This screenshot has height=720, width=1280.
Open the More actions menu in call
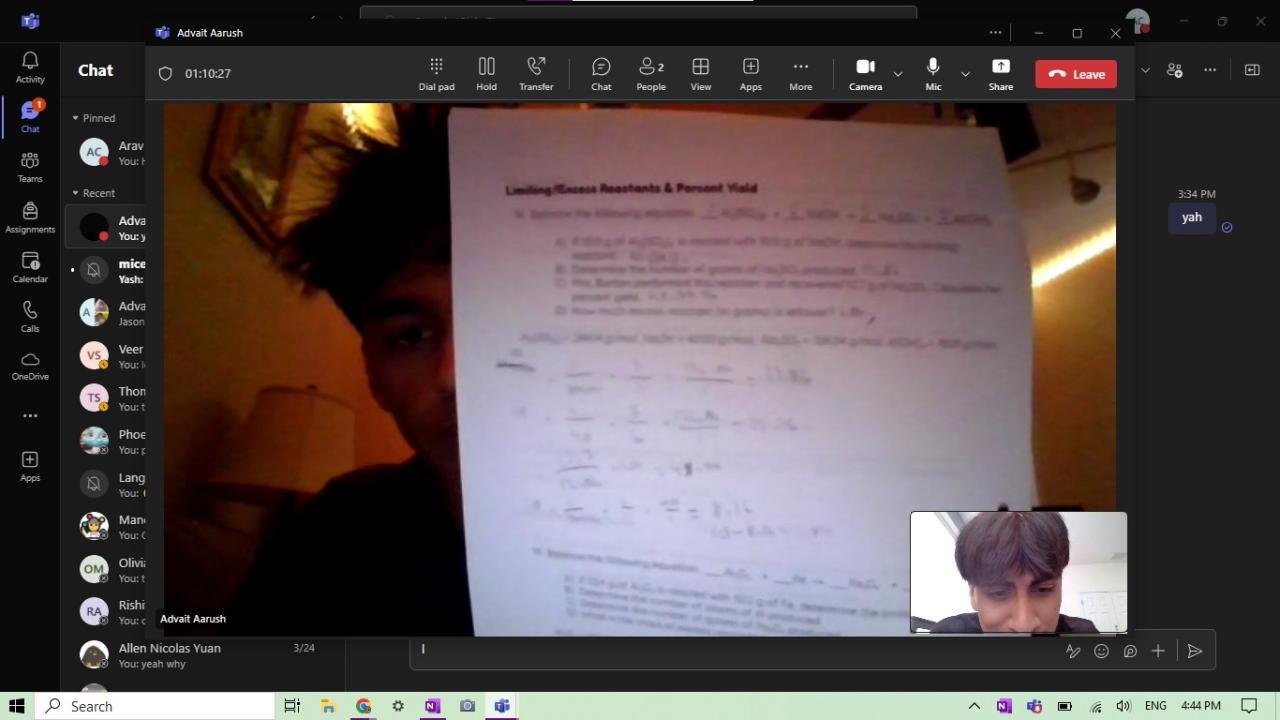(801, 74)
